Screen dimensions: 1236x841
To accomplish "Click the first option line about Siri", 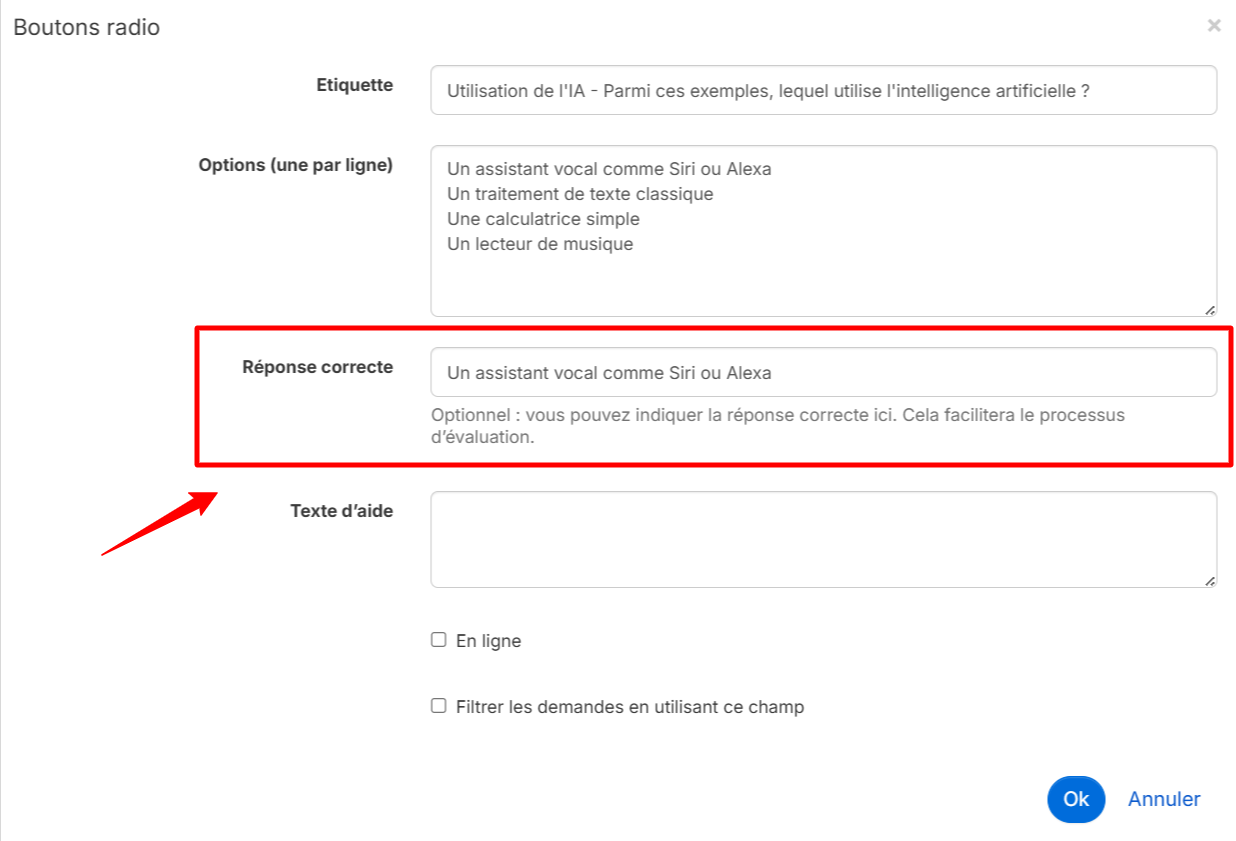I will click(609, 169).
